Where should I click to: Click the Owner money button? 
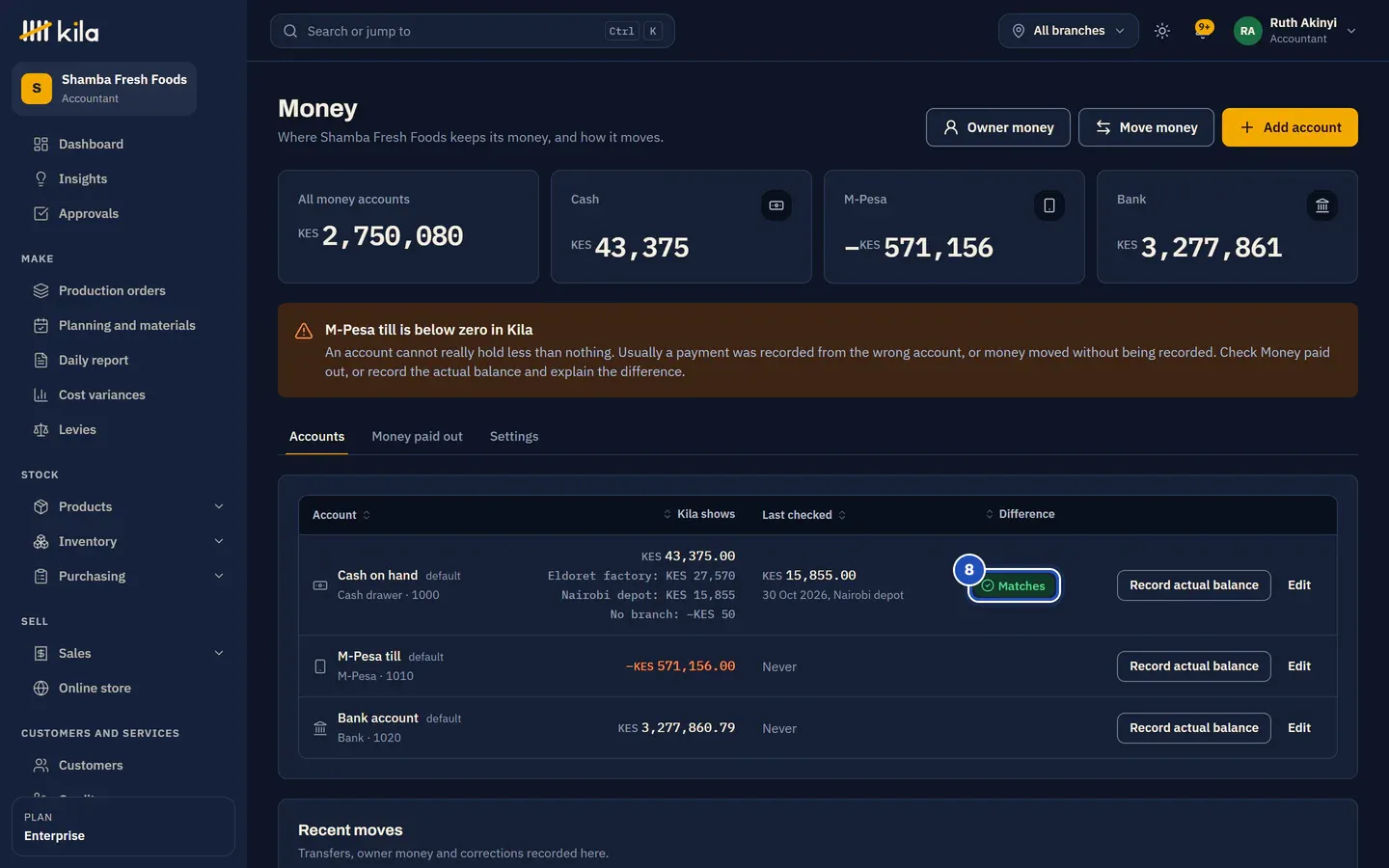pyautogui.click(x=998, y=127)
